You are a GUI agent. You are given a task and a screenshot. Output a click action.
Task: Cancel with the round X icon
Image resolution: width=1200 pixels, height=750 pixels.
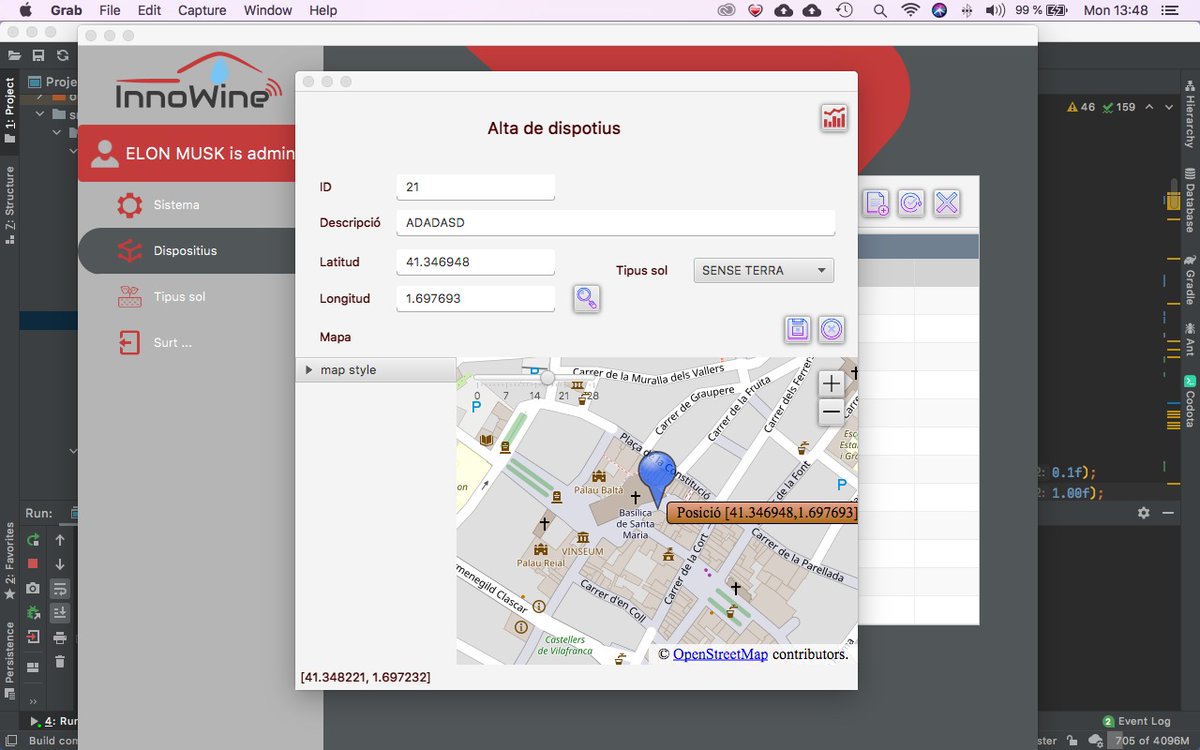832,329
